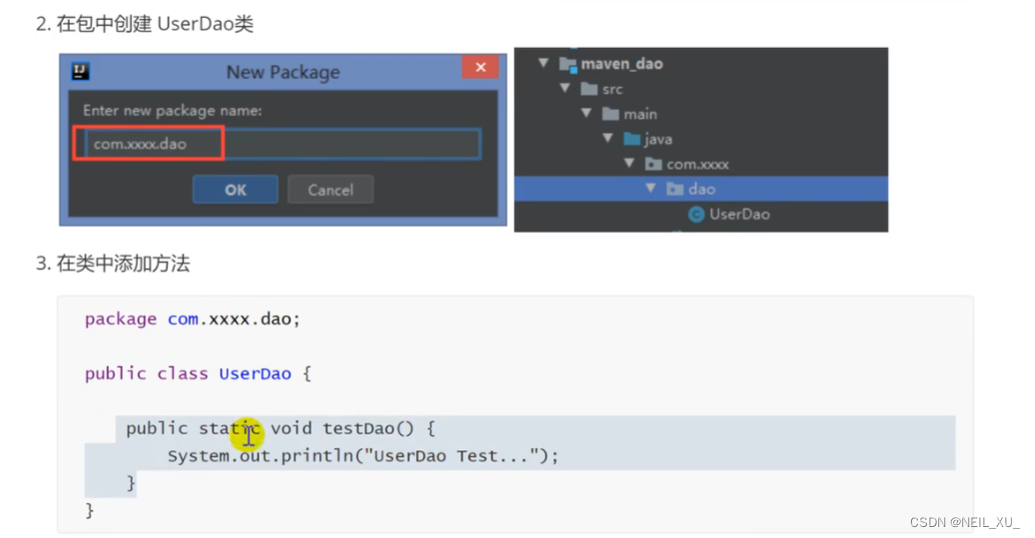
Task: Open UserDao in project tree
Action: 739,214
